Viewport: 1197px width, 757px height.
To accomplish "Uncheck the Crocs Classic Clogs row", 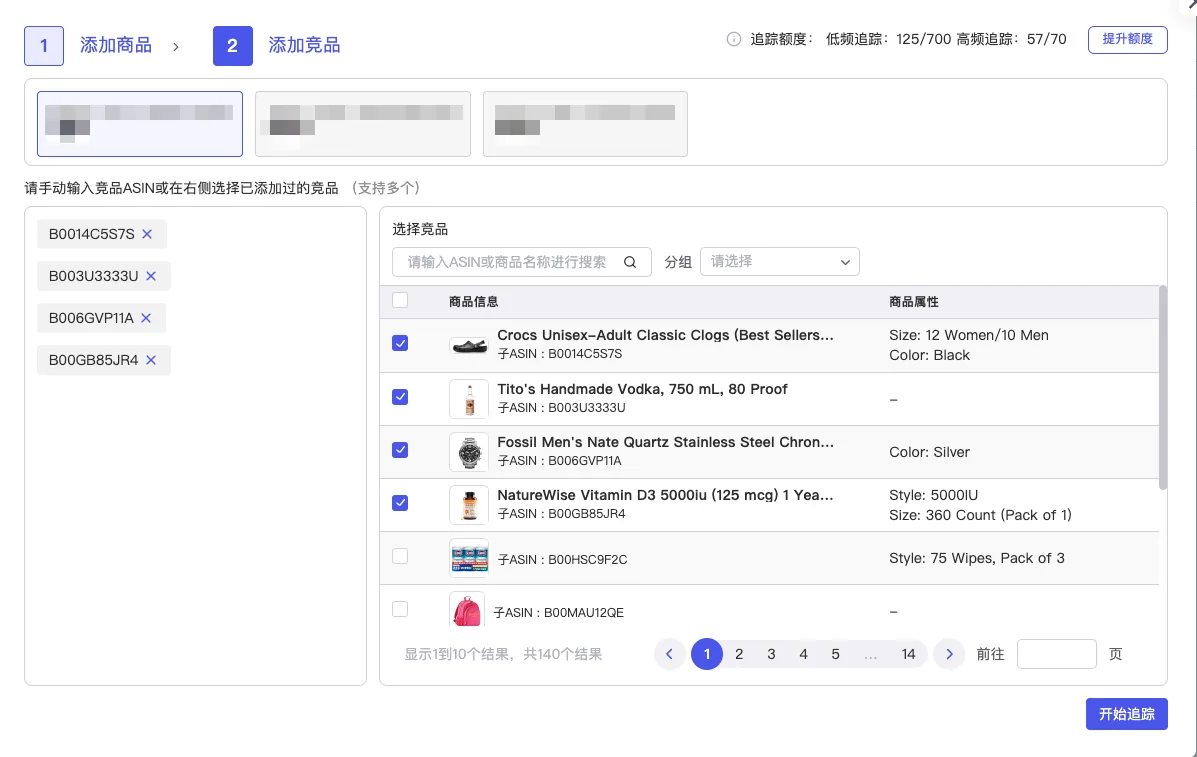I will (x=400, y=343).
